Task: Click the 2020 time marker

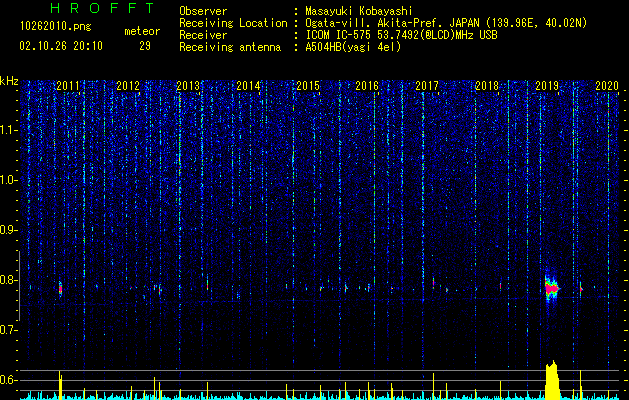Action: coord(607,85)
